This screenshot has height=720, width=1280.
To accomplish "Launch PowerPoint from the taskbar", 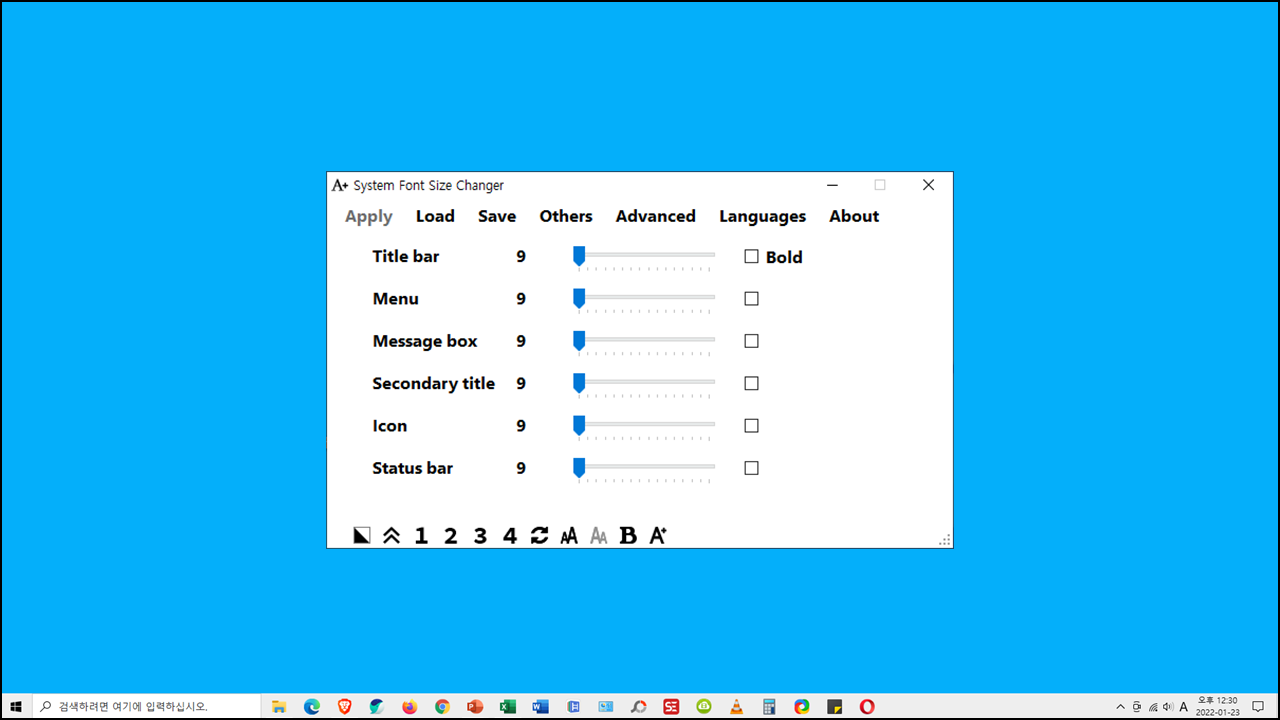I will point(475,706).
